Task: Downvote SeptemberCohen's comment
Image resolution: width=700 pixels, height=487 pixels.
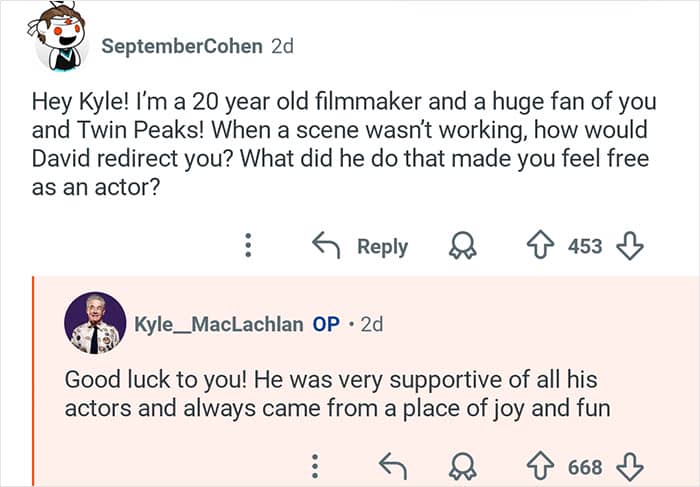Action: click(630, 246)
